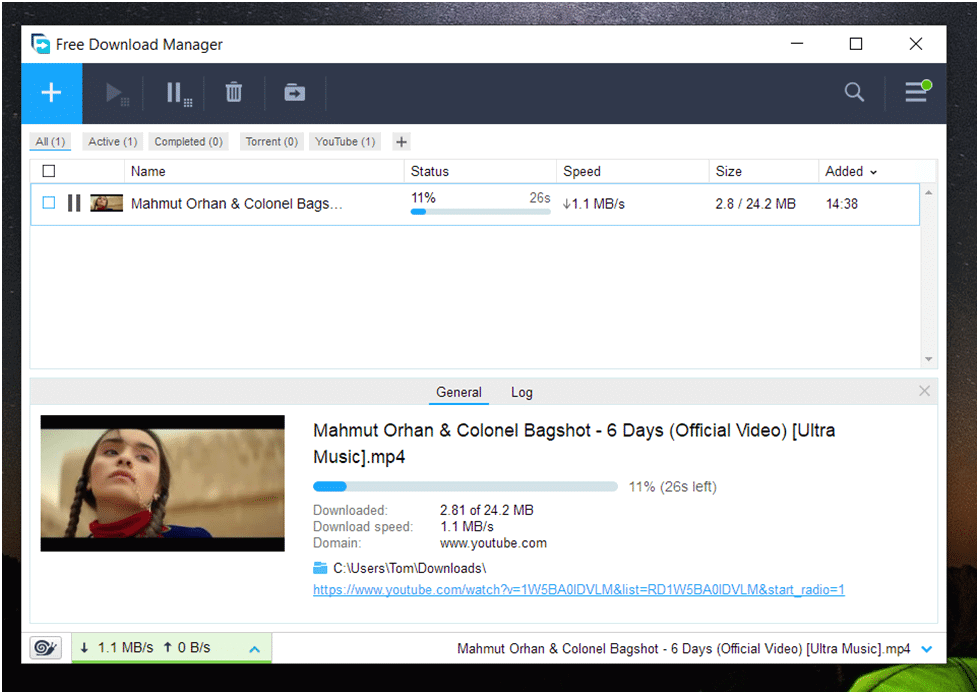The image size is (979, 694).
Task: Open the Torrent (0) filter tab
Action: coord(272,142)
